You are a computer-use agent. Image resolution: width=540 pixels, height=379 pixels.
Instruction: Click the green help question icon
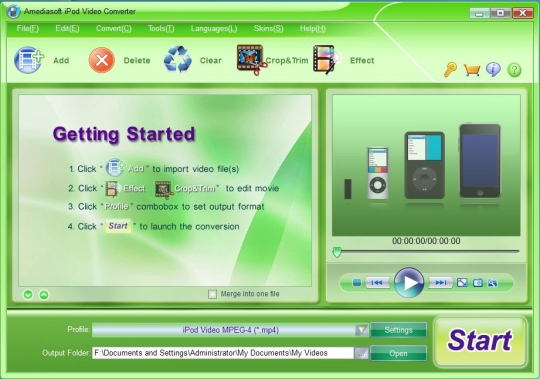click(x=514, y=70)
